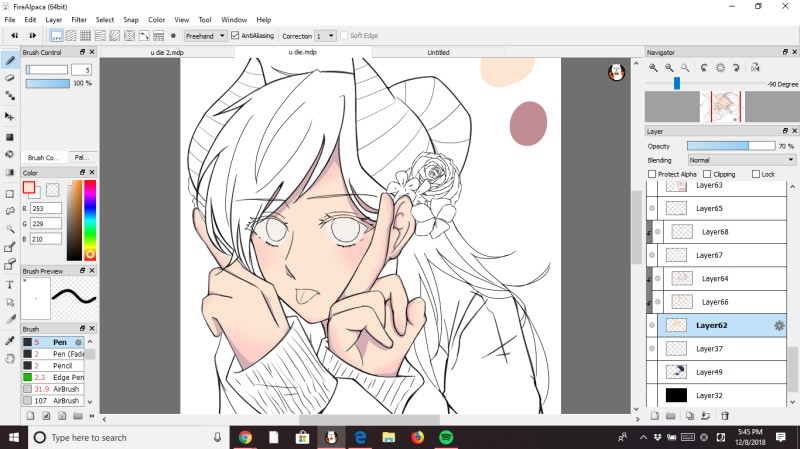Screen dimensions: 800x449
Task: Enable the radial snap icon
Action: click(115, 36)
